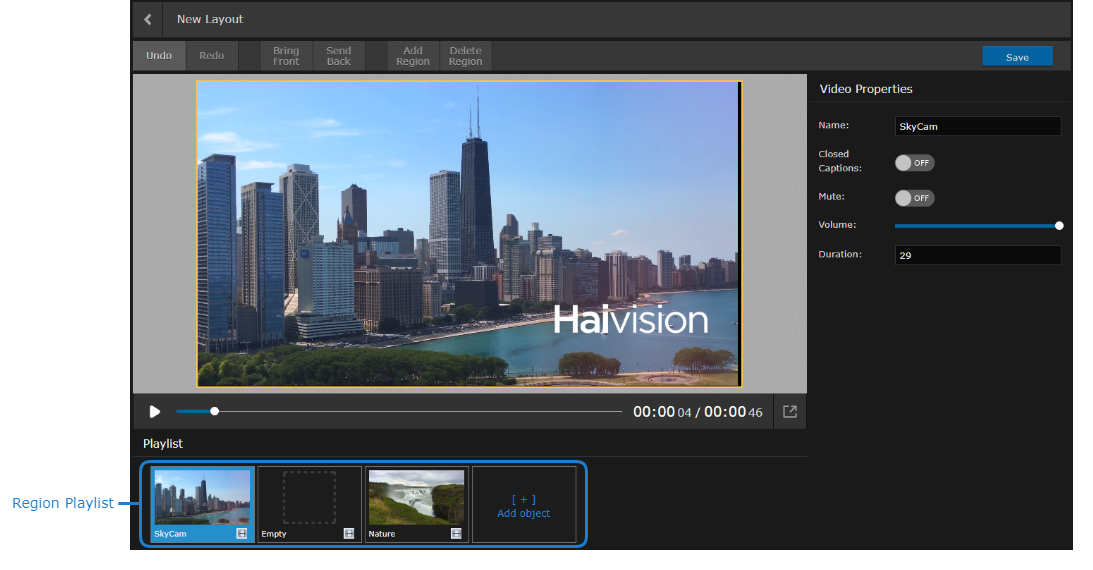Screen dimensions: 1093x570
Task: Click the film icon on SkyCam thumbnail
Action: point(242,534)
